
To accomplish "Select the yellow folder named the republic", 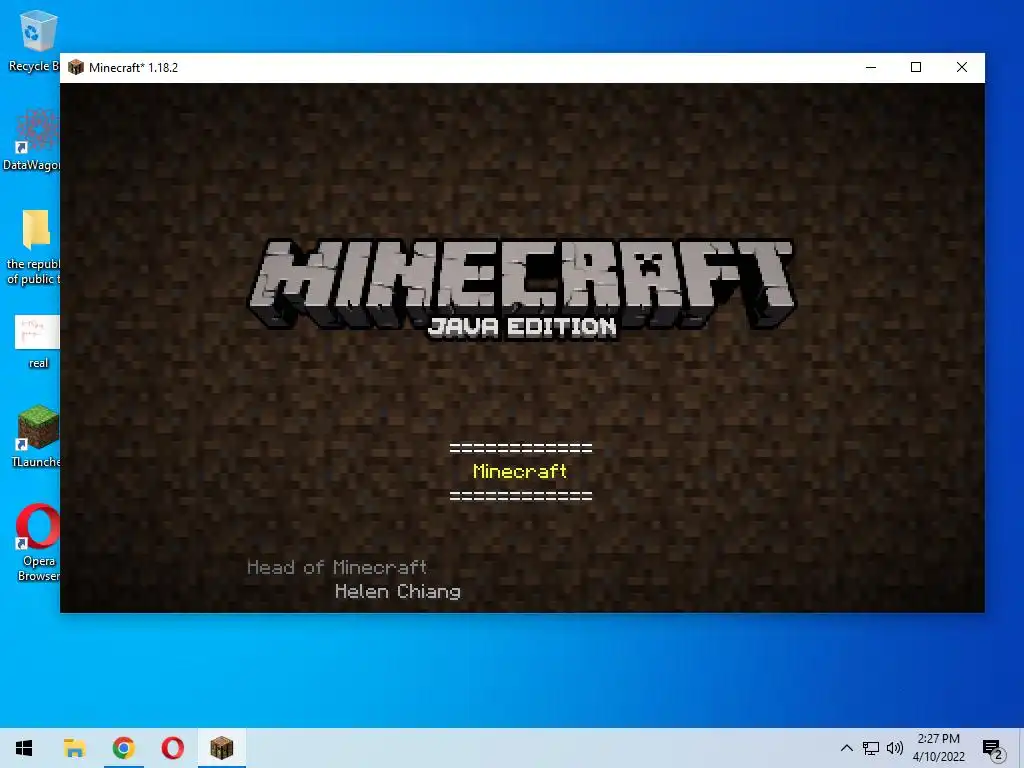I will click(x=34, y=247).
